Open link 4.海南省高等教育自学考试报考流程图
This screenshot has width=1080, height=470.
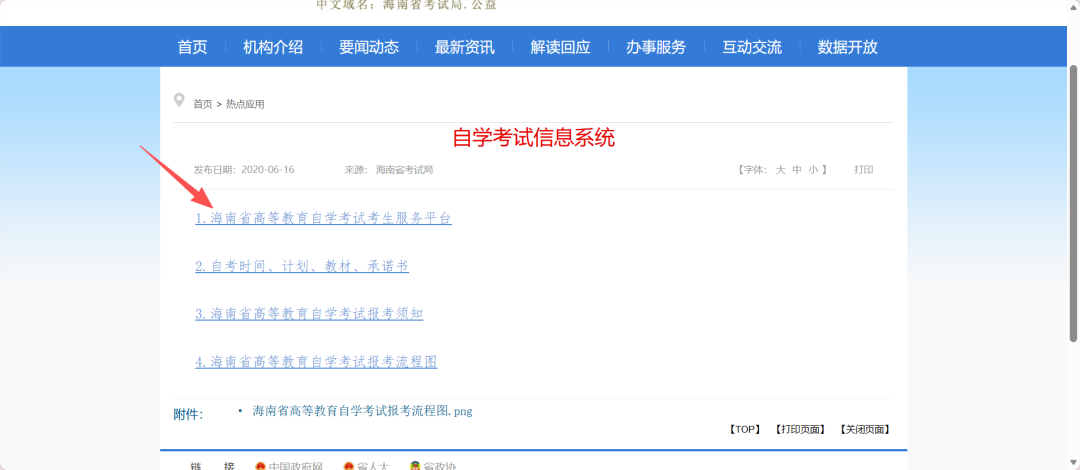pyautogui.click(x=316, y=361)
